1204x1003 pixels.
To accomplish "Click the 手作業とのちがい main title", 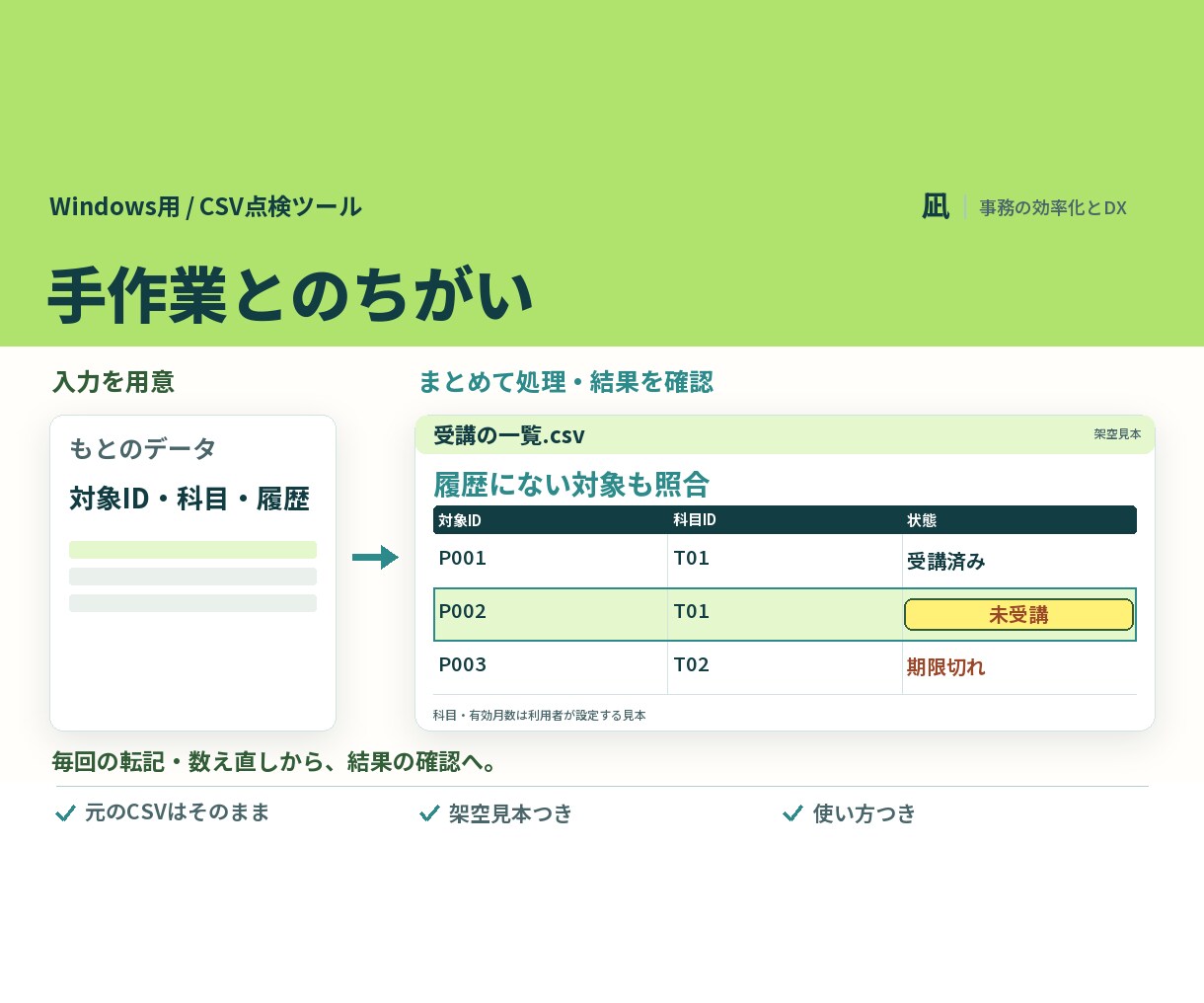I will point(291,295).
